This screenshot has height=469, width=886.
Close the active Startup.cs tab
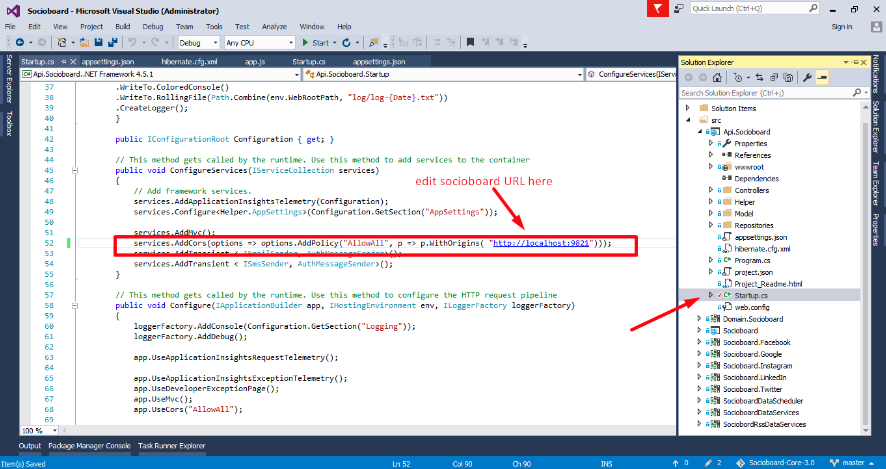73,62
